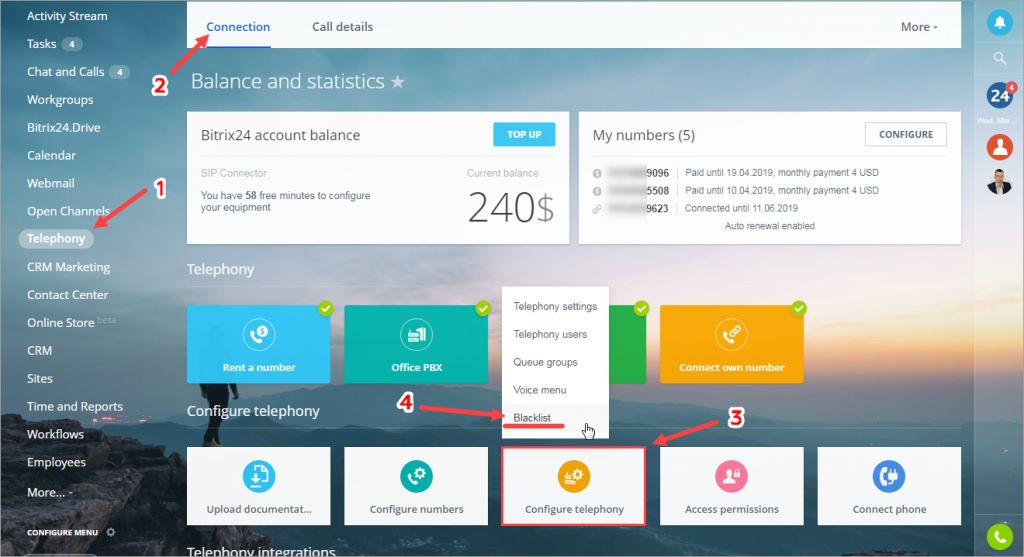Select Telephony in the sidebar

(x=56, y=238)
